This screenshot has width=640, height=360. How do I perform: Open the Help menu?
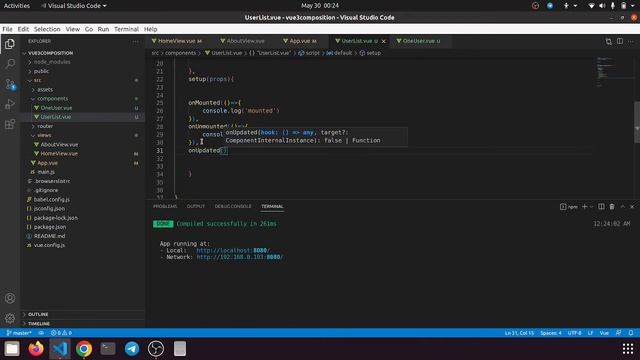pos(150,29)
